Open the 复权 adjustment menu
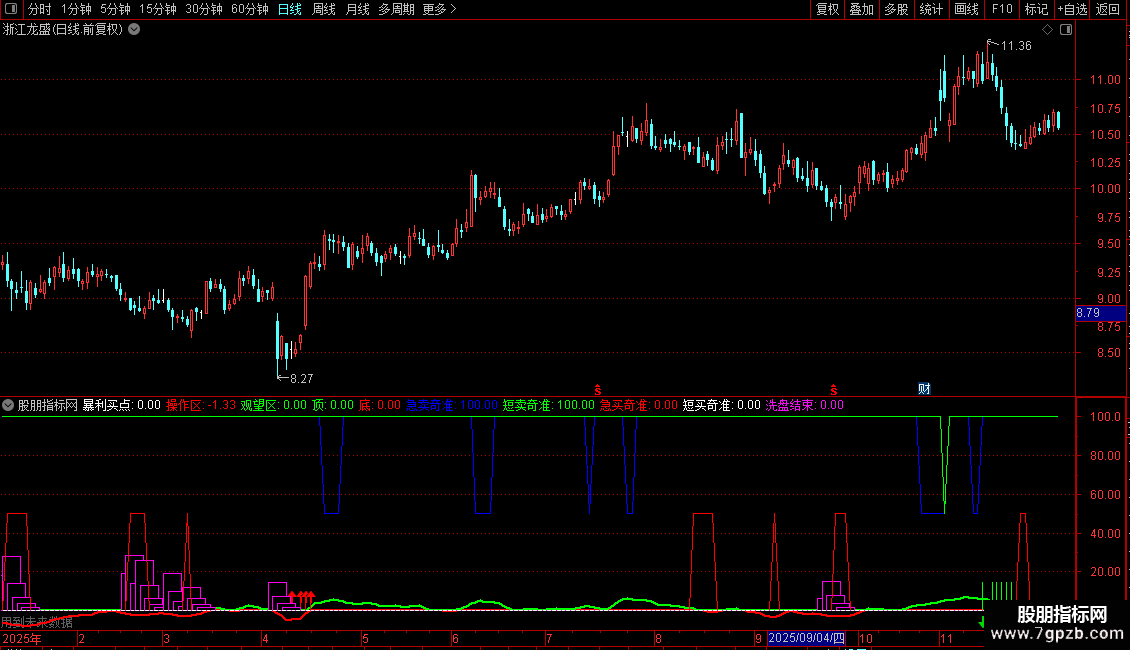 coord(827,9)
